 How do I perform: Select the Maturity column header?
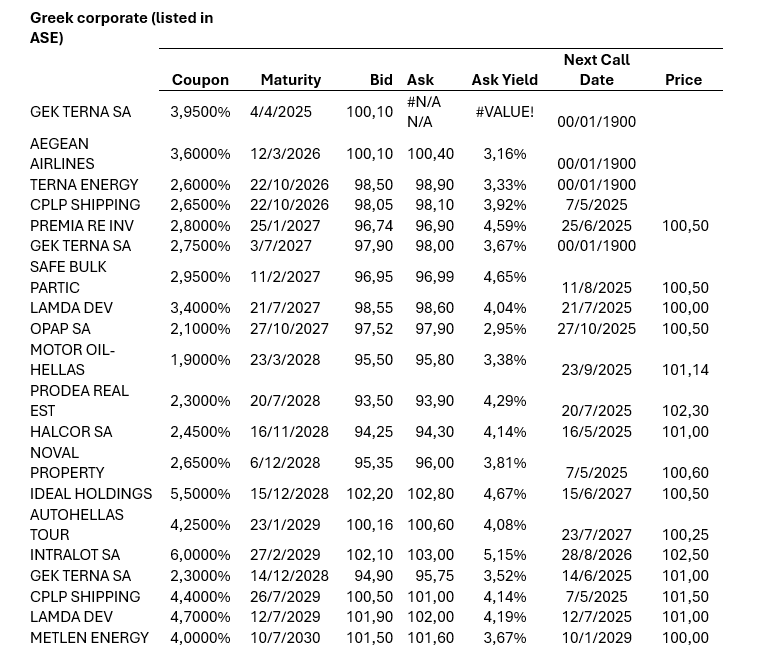click(x=290, y=80)
